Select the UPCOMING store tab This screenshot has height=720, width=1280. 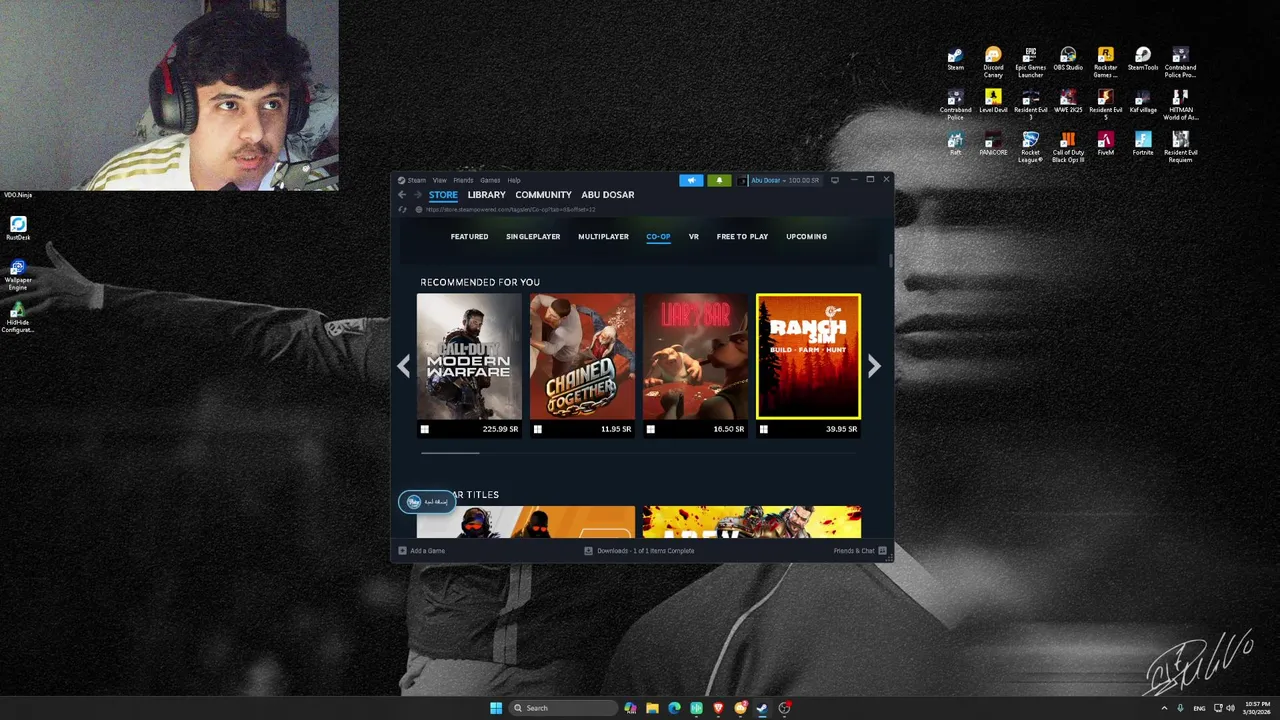pyautogui.click(x=806, y=237)
